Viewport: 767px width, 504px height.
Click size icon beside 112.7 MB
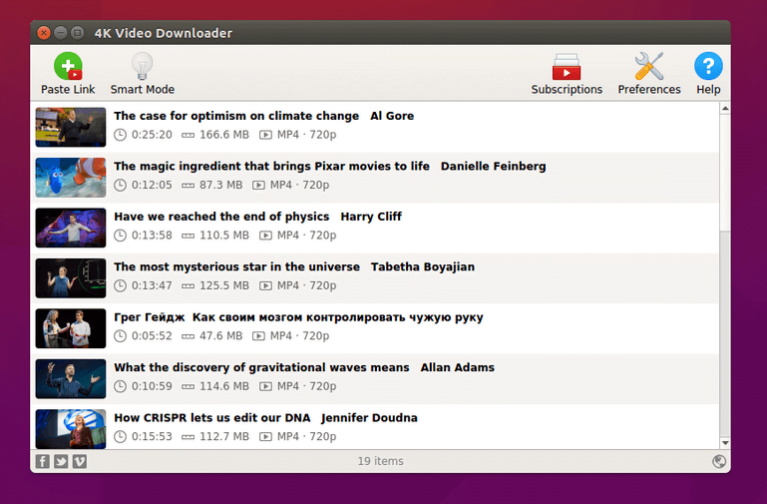[188, 437]
